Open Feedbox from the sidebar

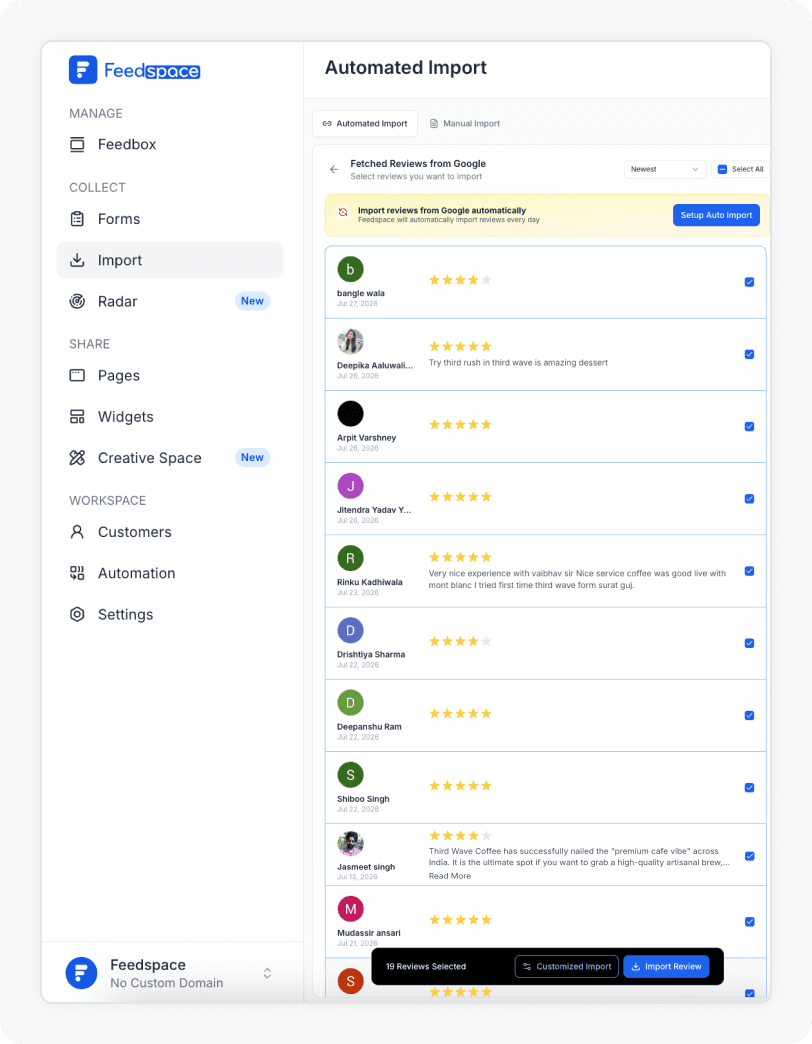click(x=170, y=144)
